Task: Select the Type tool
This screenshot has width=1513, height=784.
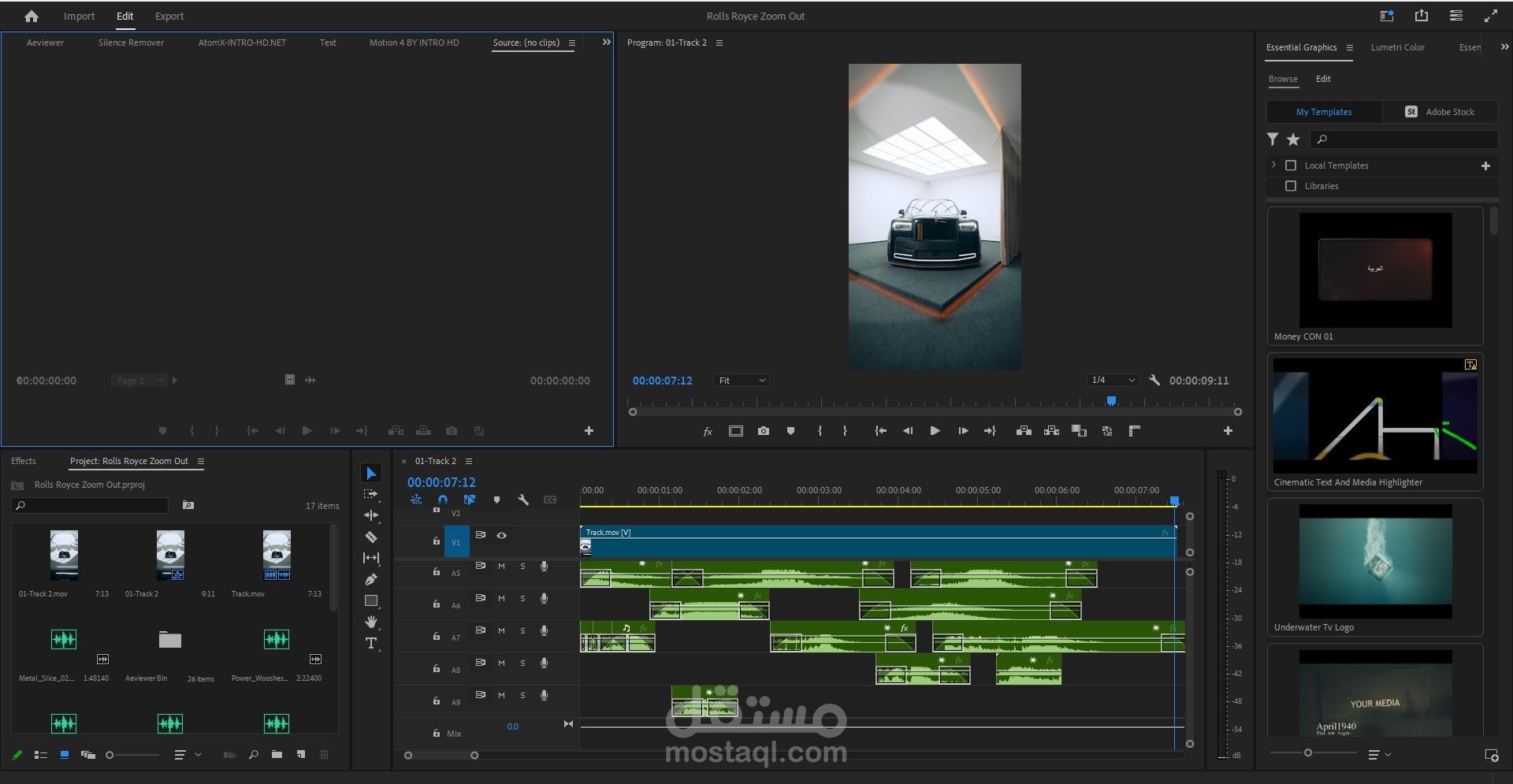Action: [x=371, y=644]
